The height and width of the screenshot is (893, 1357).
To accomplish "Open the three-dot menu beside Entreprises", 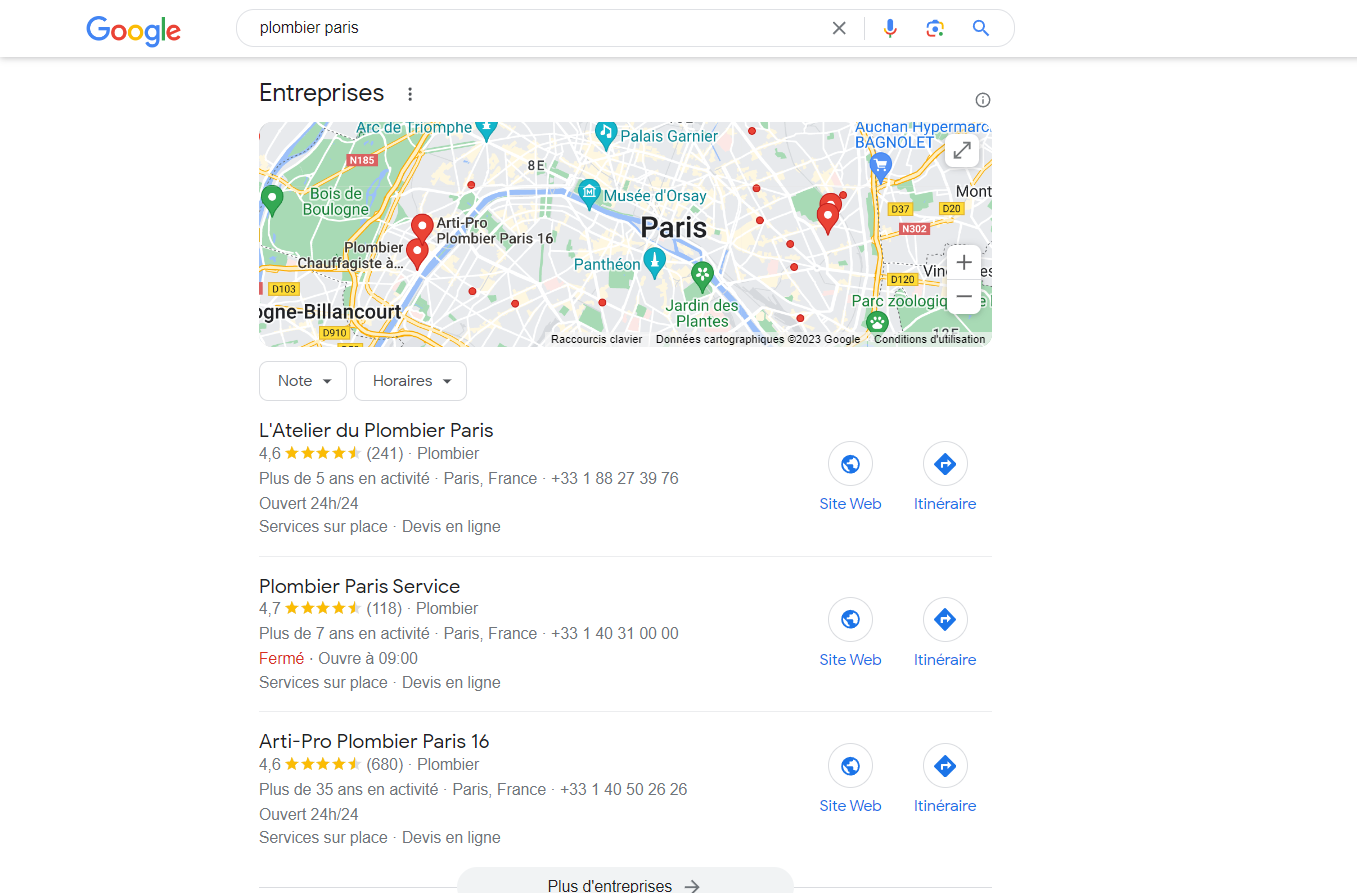I will 409,94.
